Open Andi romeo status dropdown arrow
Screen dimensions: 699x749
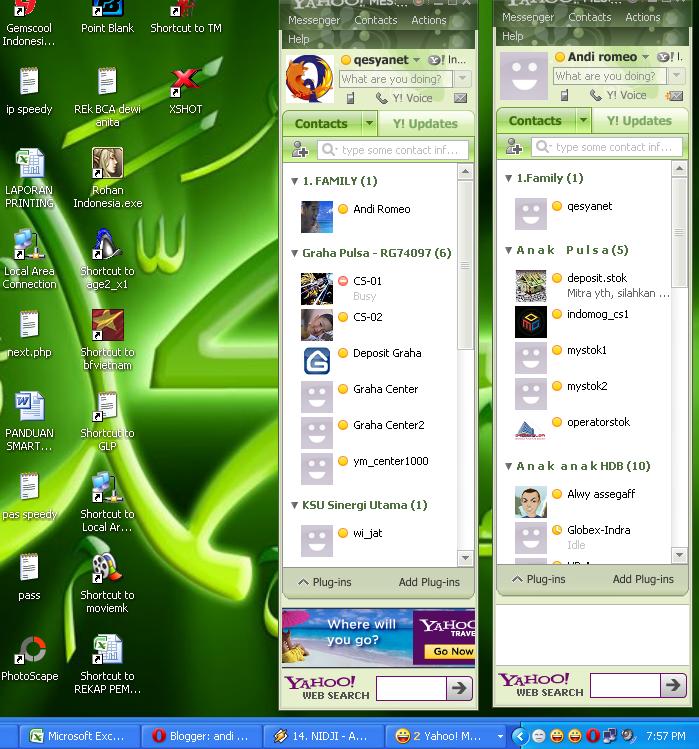pos(645,57)
